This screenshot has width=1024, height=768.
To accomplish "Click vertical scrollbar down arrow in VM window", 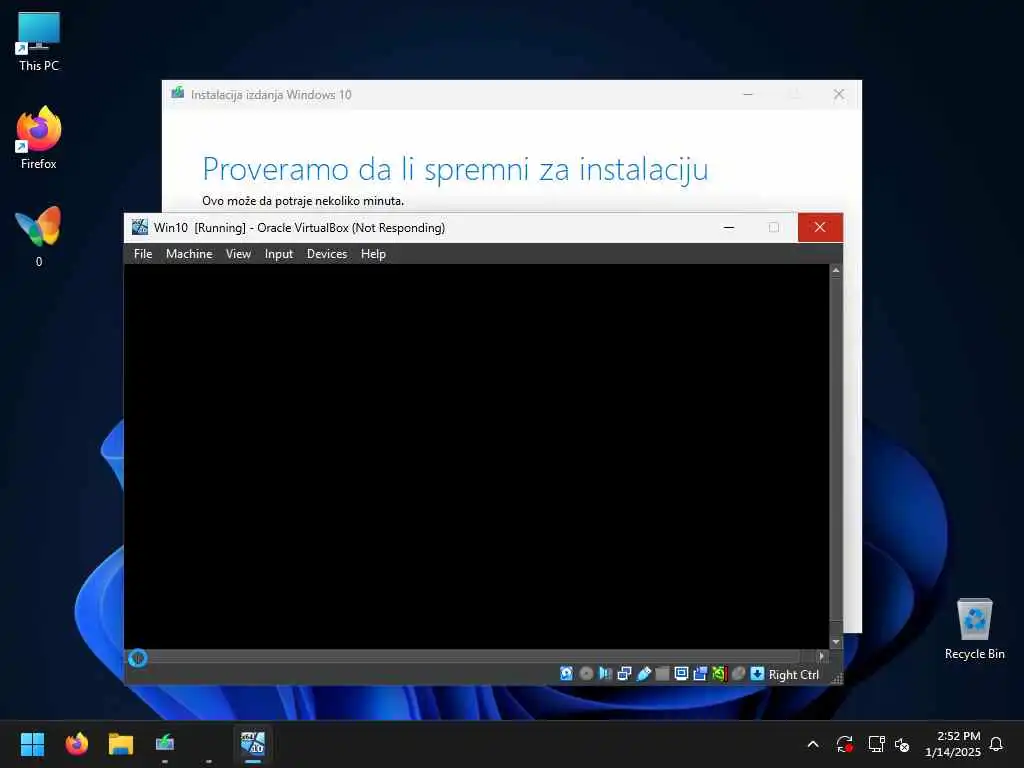I will (836, 643).
